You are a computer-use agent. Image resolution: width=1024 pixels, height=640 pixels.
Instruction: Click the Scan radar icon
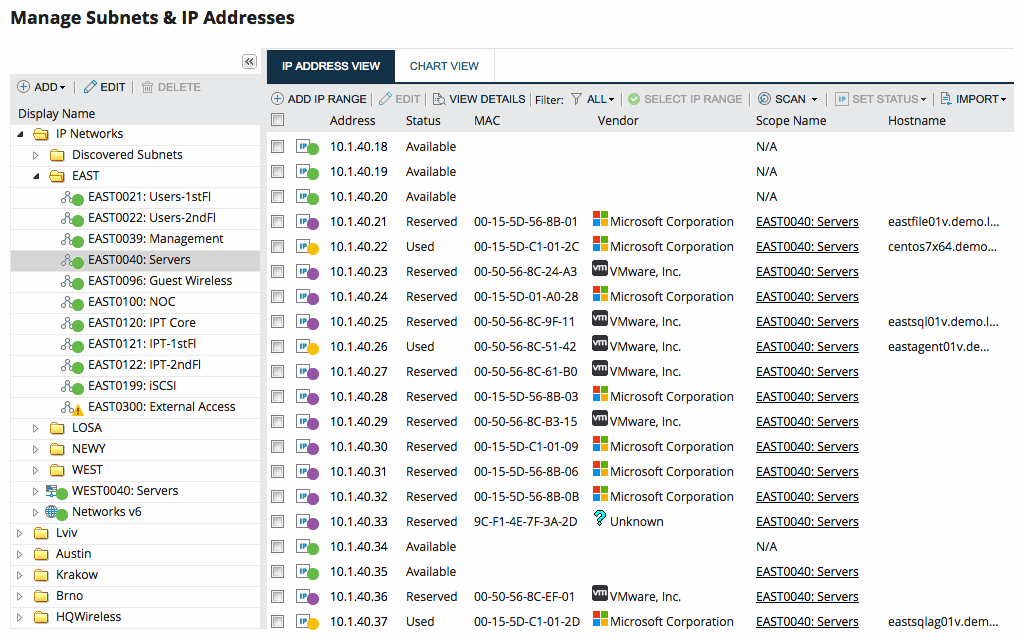[764, 99]
